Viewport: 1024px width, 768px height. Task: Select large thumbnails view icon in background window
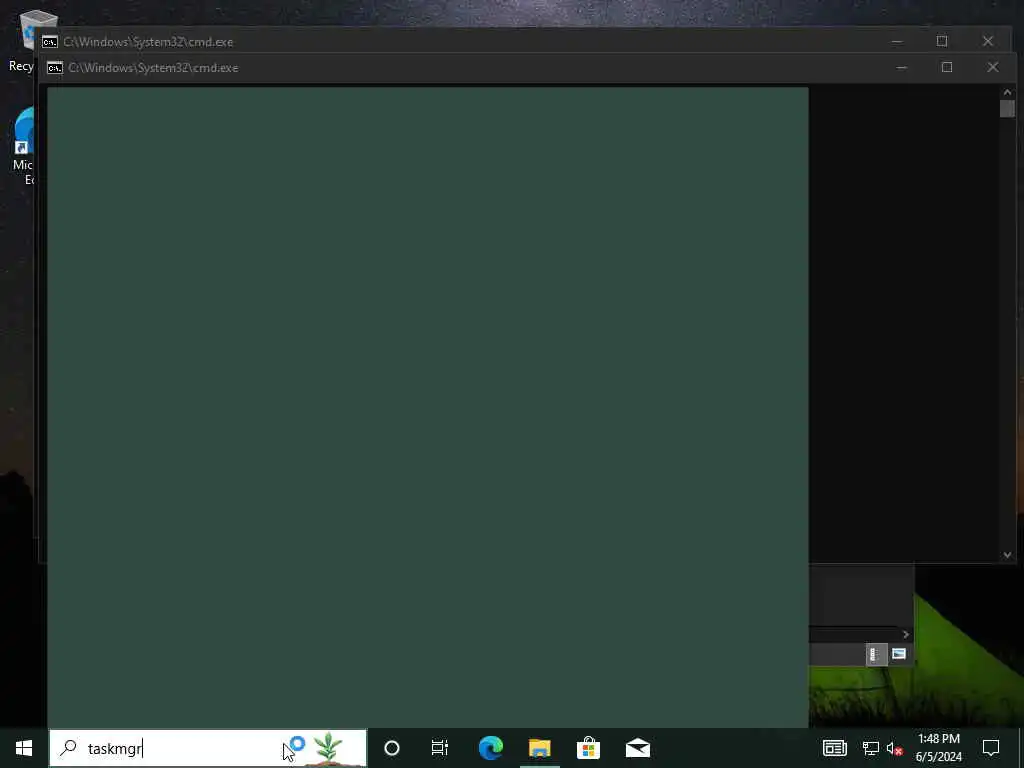tap(899, 654)
